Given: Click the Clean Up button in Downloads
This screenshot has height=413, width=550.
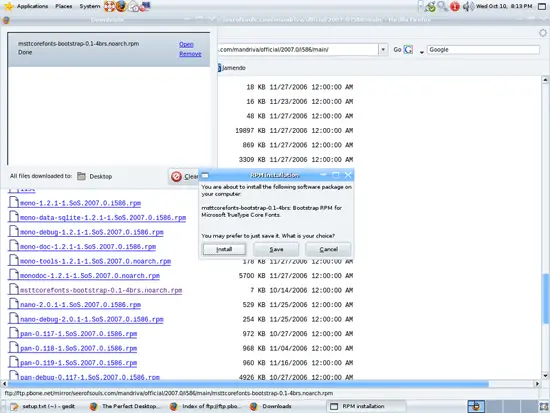Looking at the screenshot, I should [x=185, y=176].
